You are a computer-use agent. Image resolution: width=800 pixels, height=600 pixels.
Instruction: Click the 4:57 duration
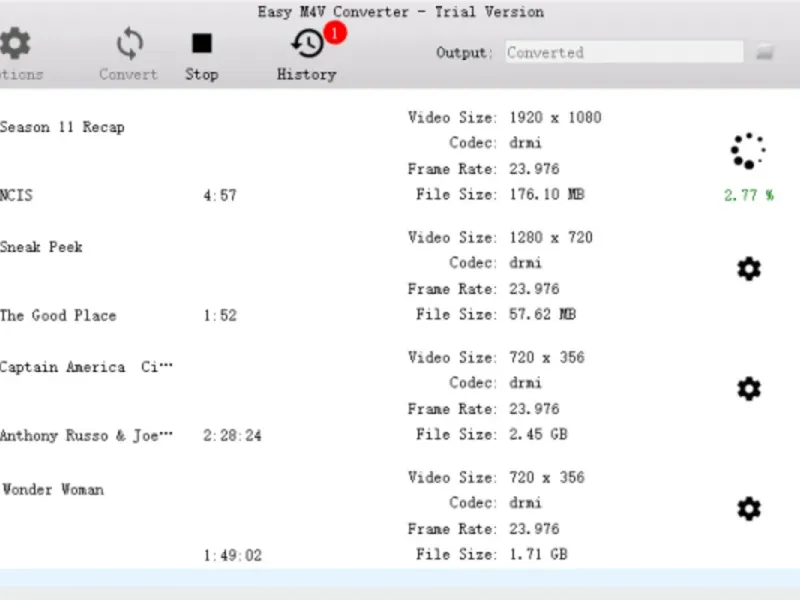tap(220, 195)
